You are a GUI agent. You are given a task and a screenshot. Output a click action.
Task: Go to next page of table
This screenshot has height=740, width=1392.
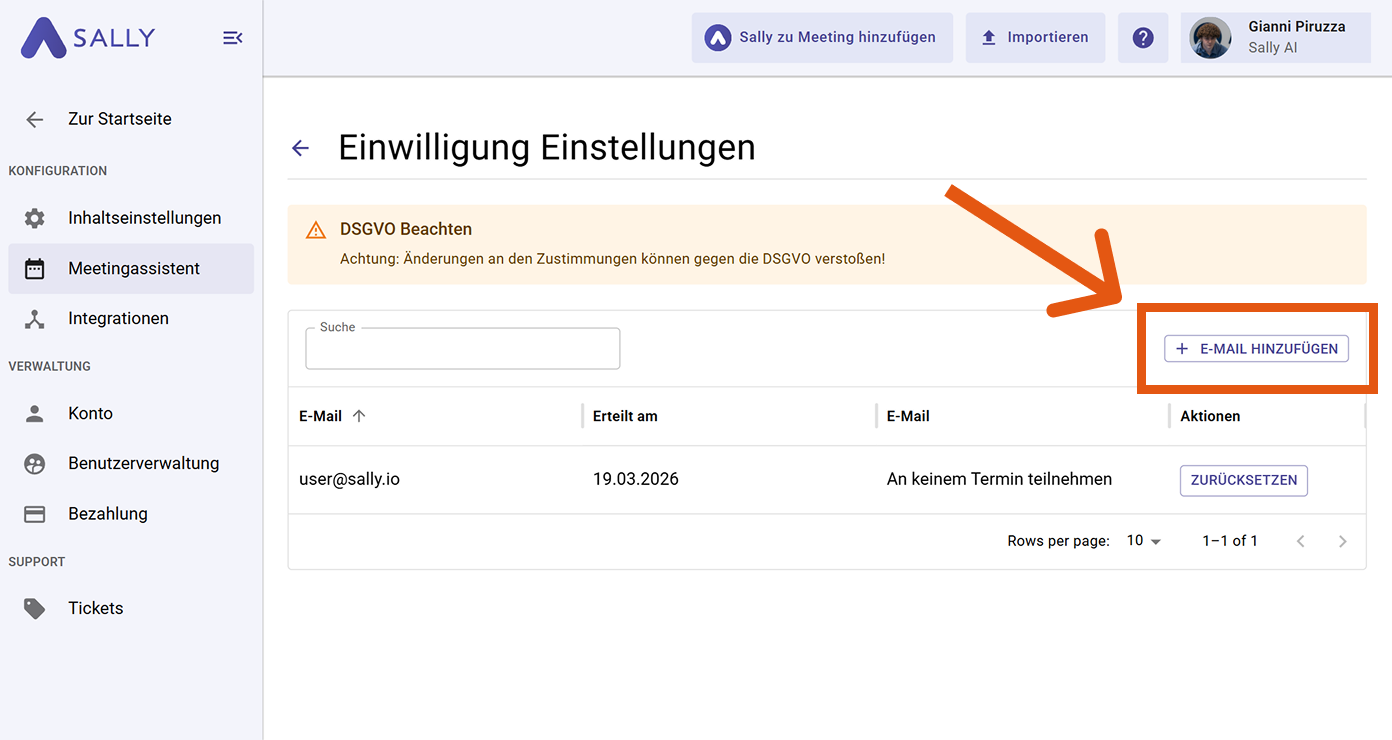pyautogui.click(x=1342, y=541)
